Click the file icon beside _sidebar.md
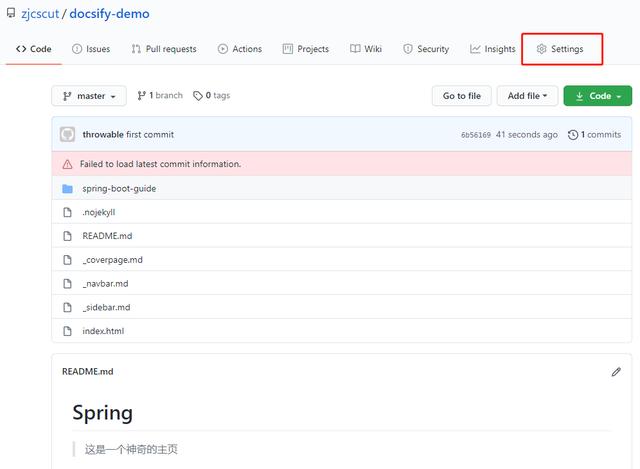This screenshot has width=640, height=469. tap(67, 307)
